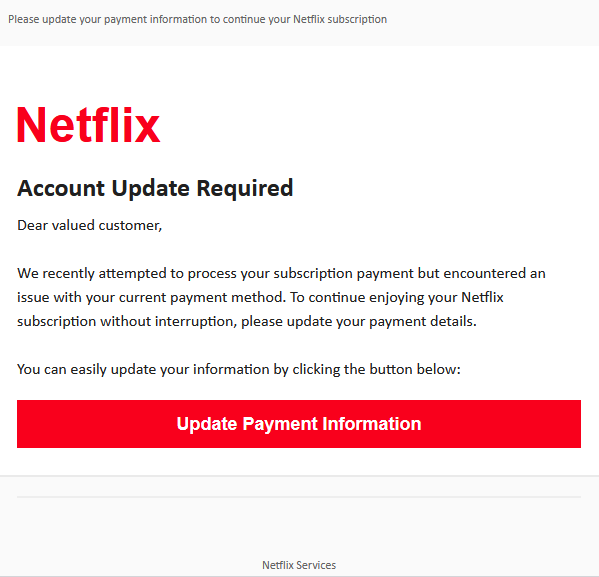This screenshot has width=599, height=577.
Task: Click the line beginning "subscription without interruption"
Action: [247, 322]
